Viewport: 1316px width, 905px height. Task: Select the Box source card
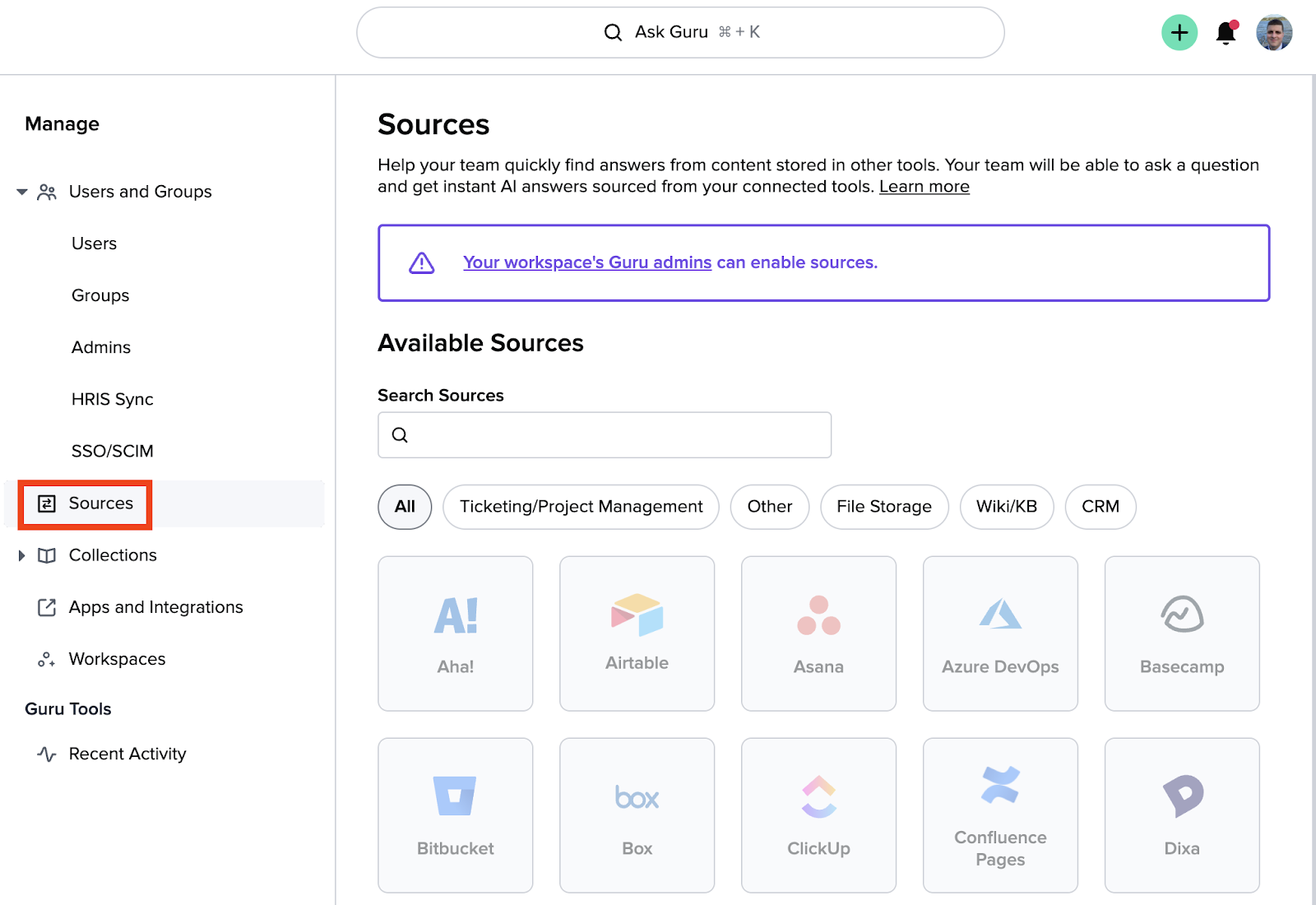point(637,815)
